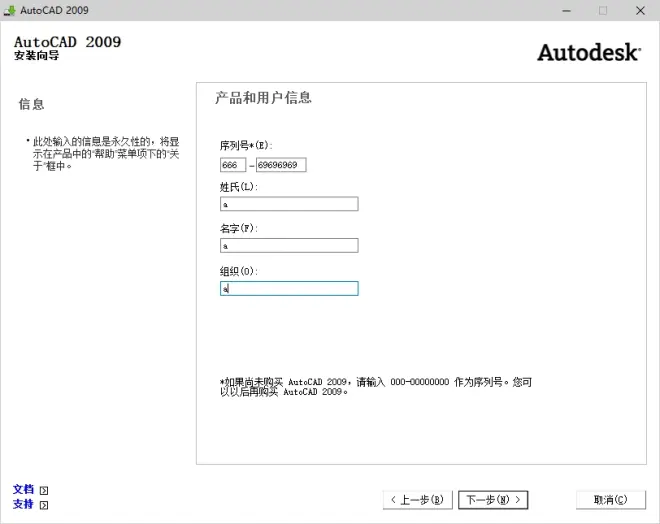Screen dimensions: 660x524
Task: Minimize the AutoCAD 2009 installer window
Action: [x=567, y=11]
